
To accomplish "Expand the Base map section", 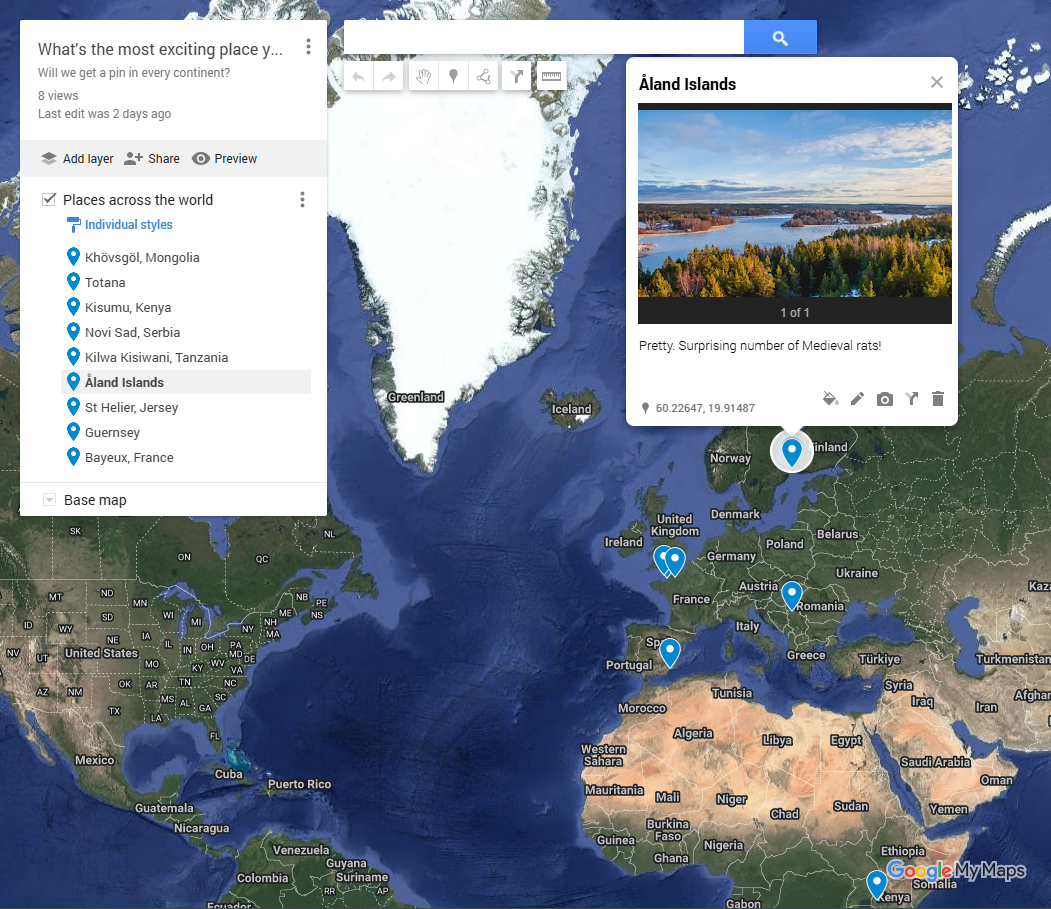I will [49, 500].
